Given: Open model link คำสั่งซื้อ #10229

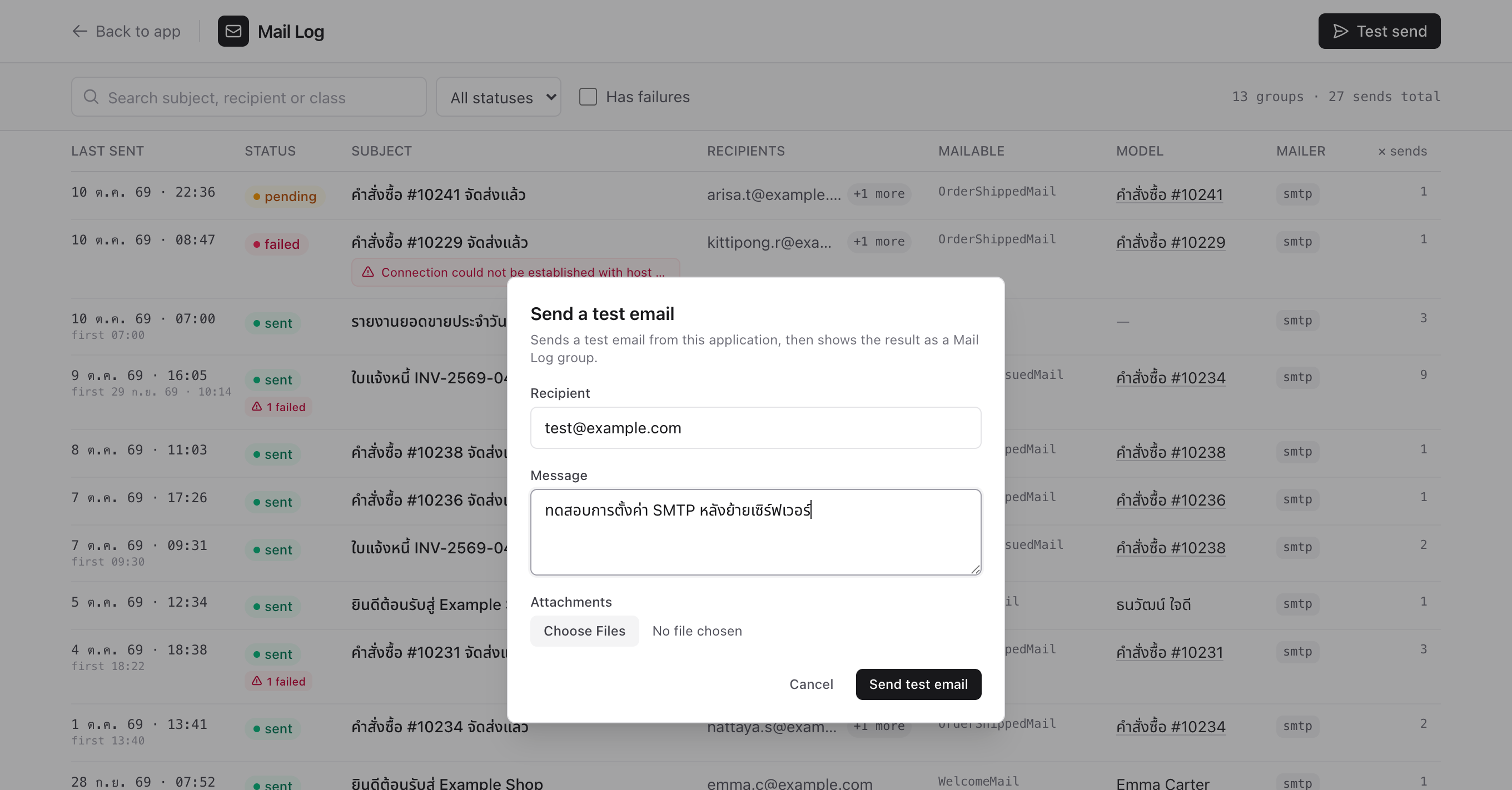Looking at the screenshot, I should [x=1170, y=242].
